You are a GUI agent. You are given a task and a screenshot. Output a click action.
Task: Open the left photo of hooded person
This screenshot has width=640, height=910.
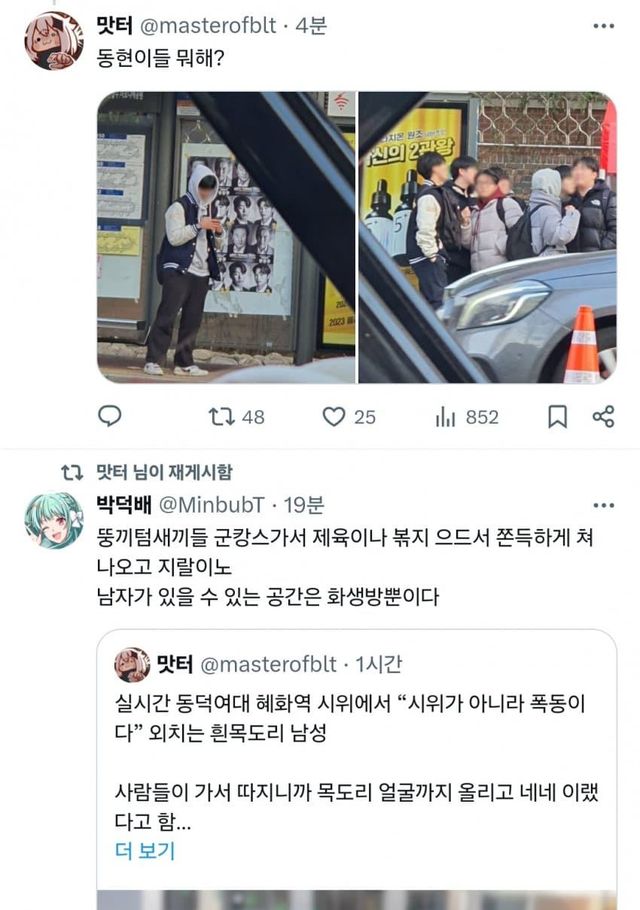226,237
